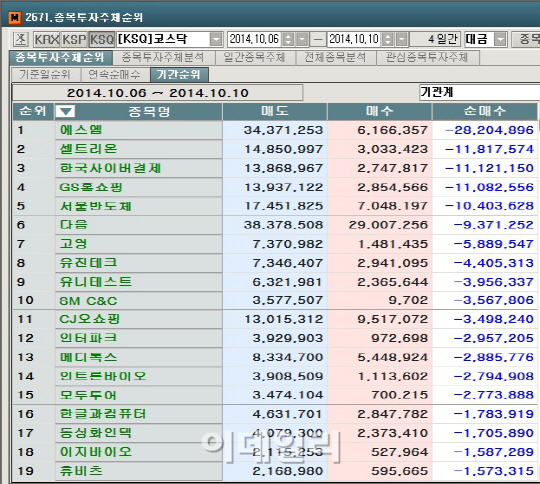Select stock 모두투어
Screen dimensions: 540x484
(88, 395)
